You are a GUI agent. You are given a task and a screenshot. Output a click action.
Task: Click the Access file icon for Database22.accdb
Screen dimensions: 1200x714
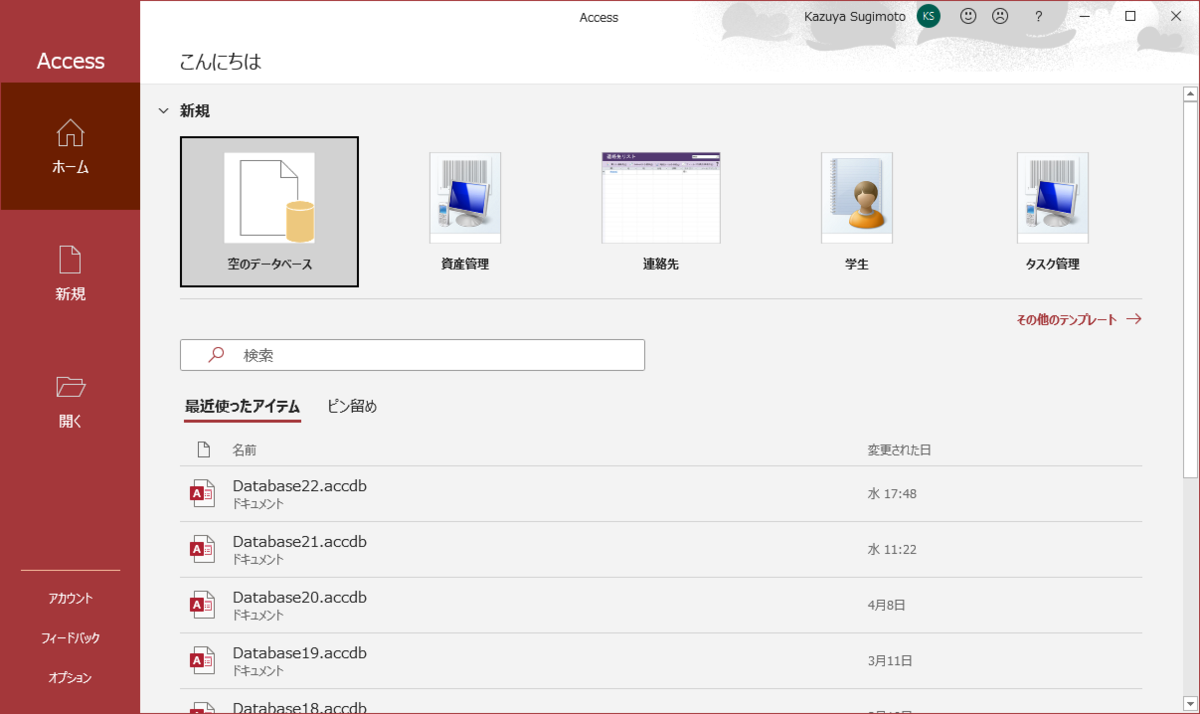pyautogui.click(x=203, y=493)
